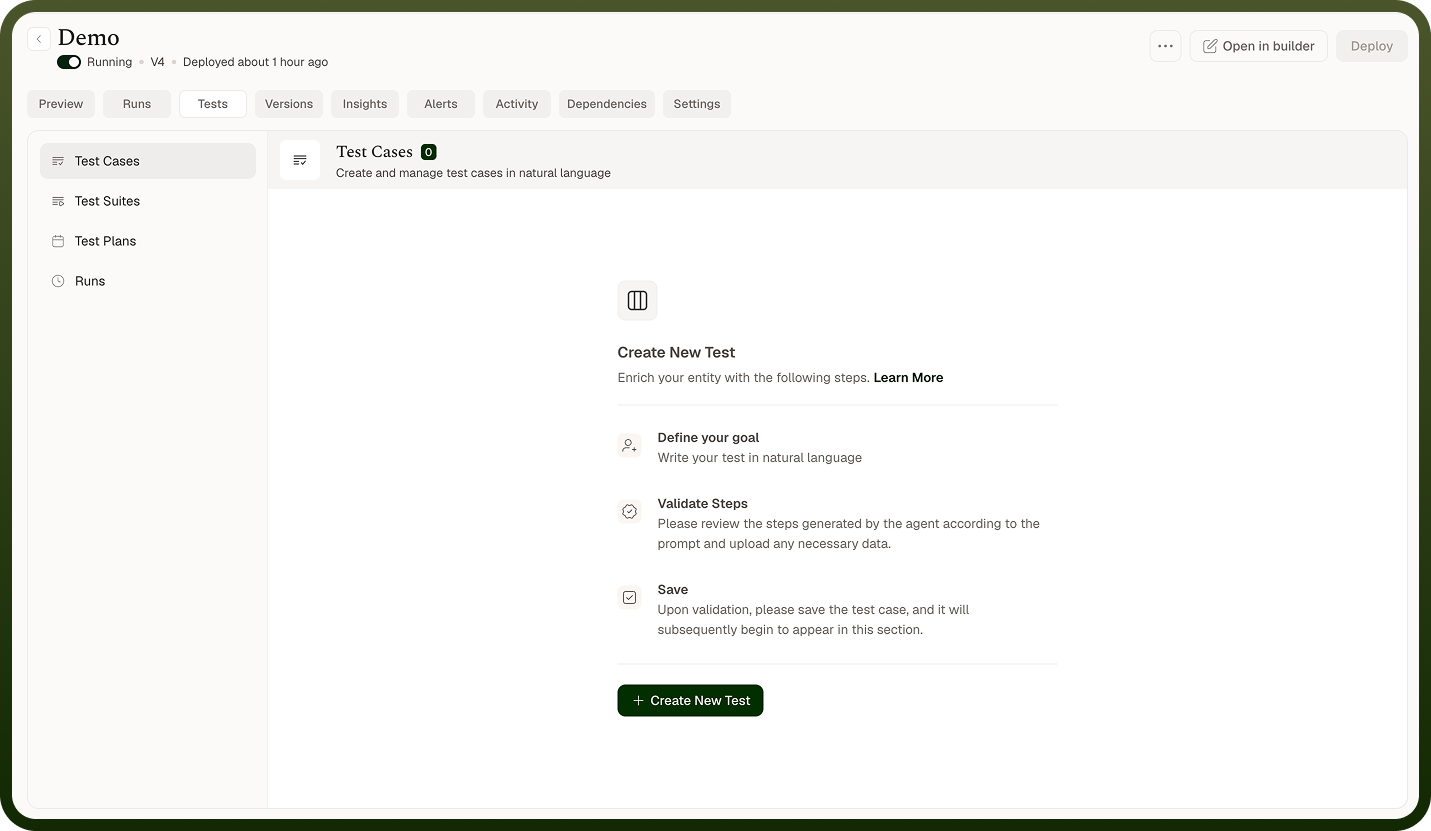Toggle the Running deployment switch
Viewport: 1431px width, 831px height.
click(69, 62)
